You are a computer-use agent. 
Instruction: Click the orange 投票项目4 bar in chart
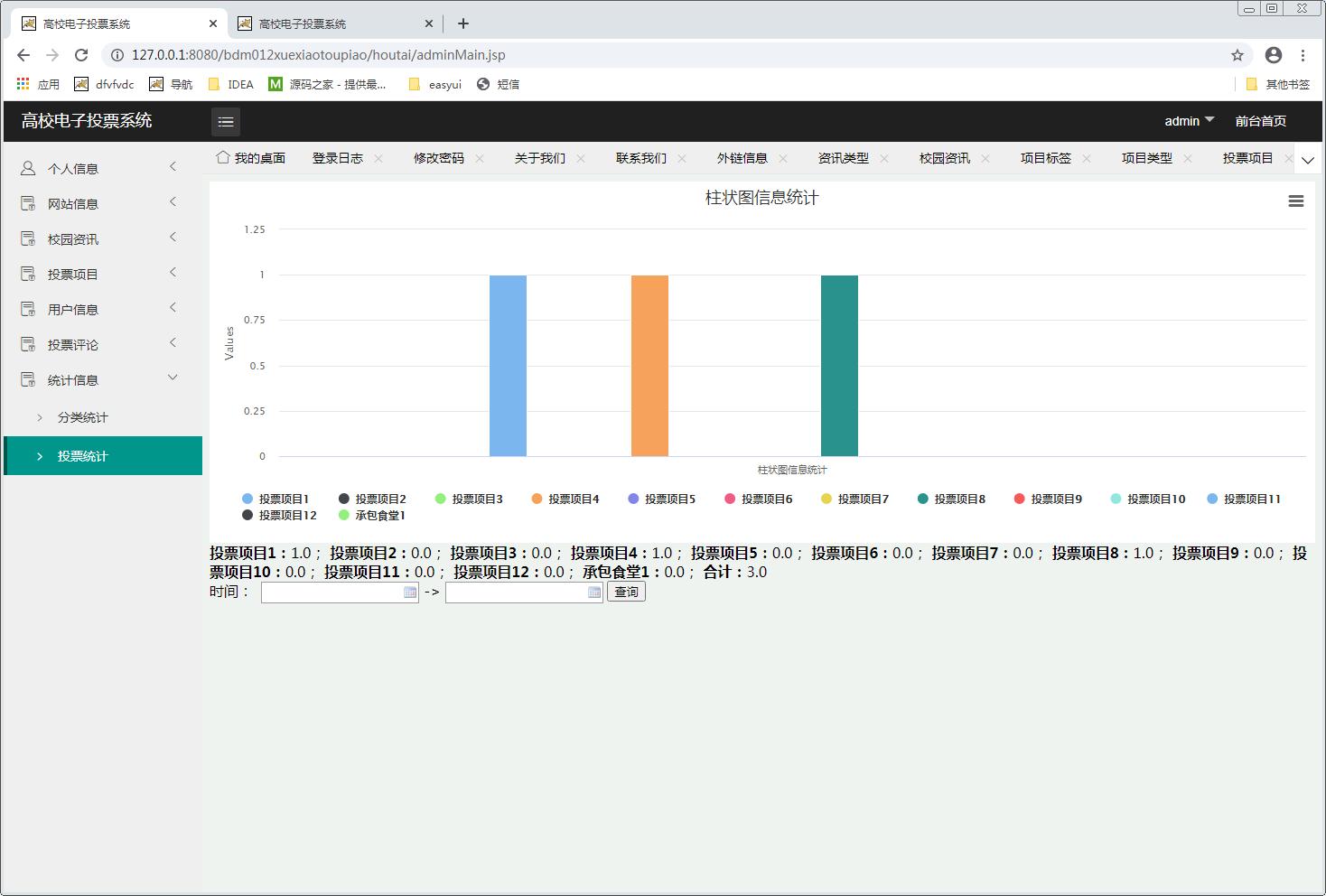[649, 366]
